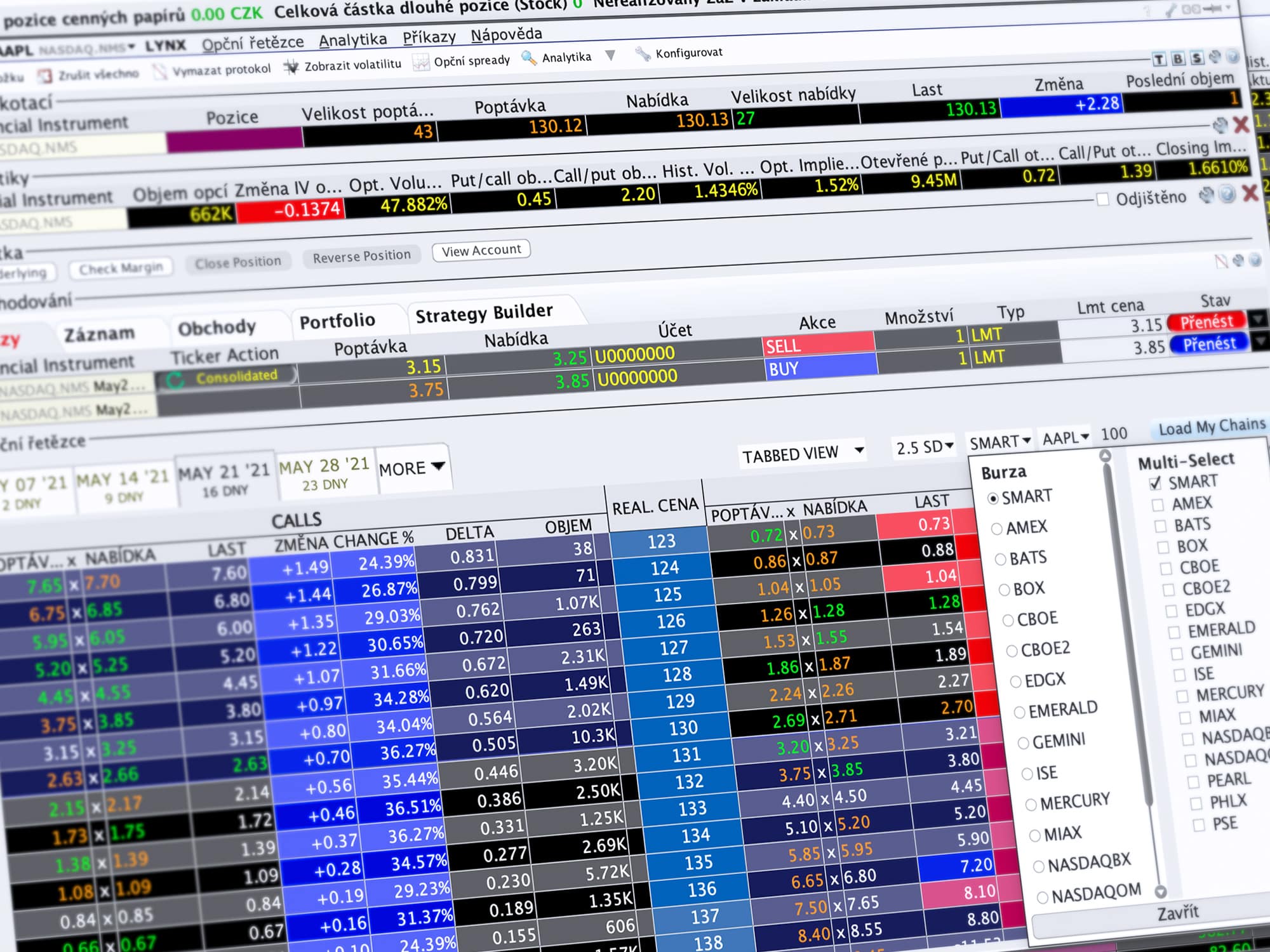The width and height of the screenshot is (1270, 952).
Task: Click the B icon above Poslední objem
Action: [1178, 58]
